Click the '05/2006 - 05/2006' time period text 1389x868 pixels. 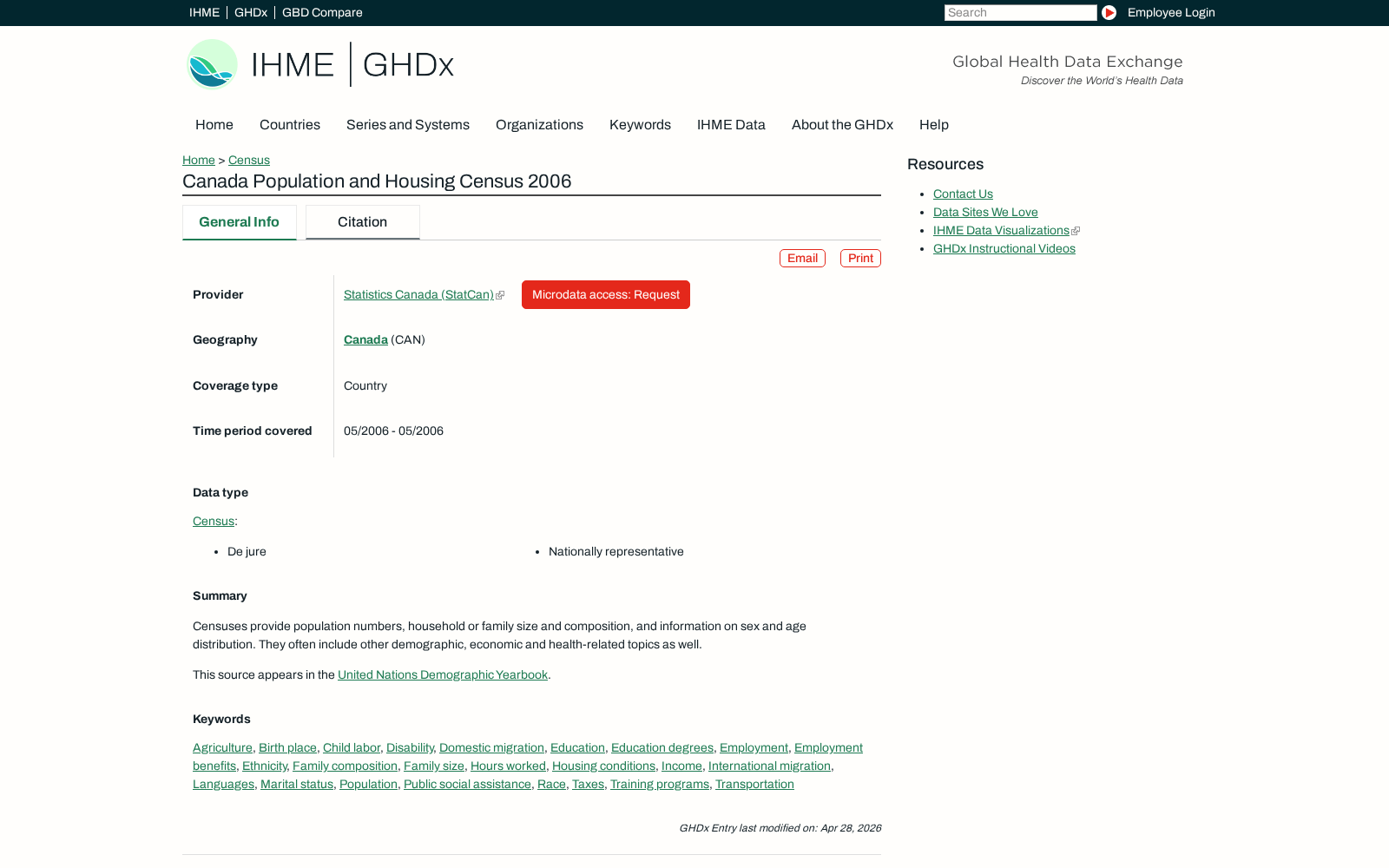pos(393,431)
